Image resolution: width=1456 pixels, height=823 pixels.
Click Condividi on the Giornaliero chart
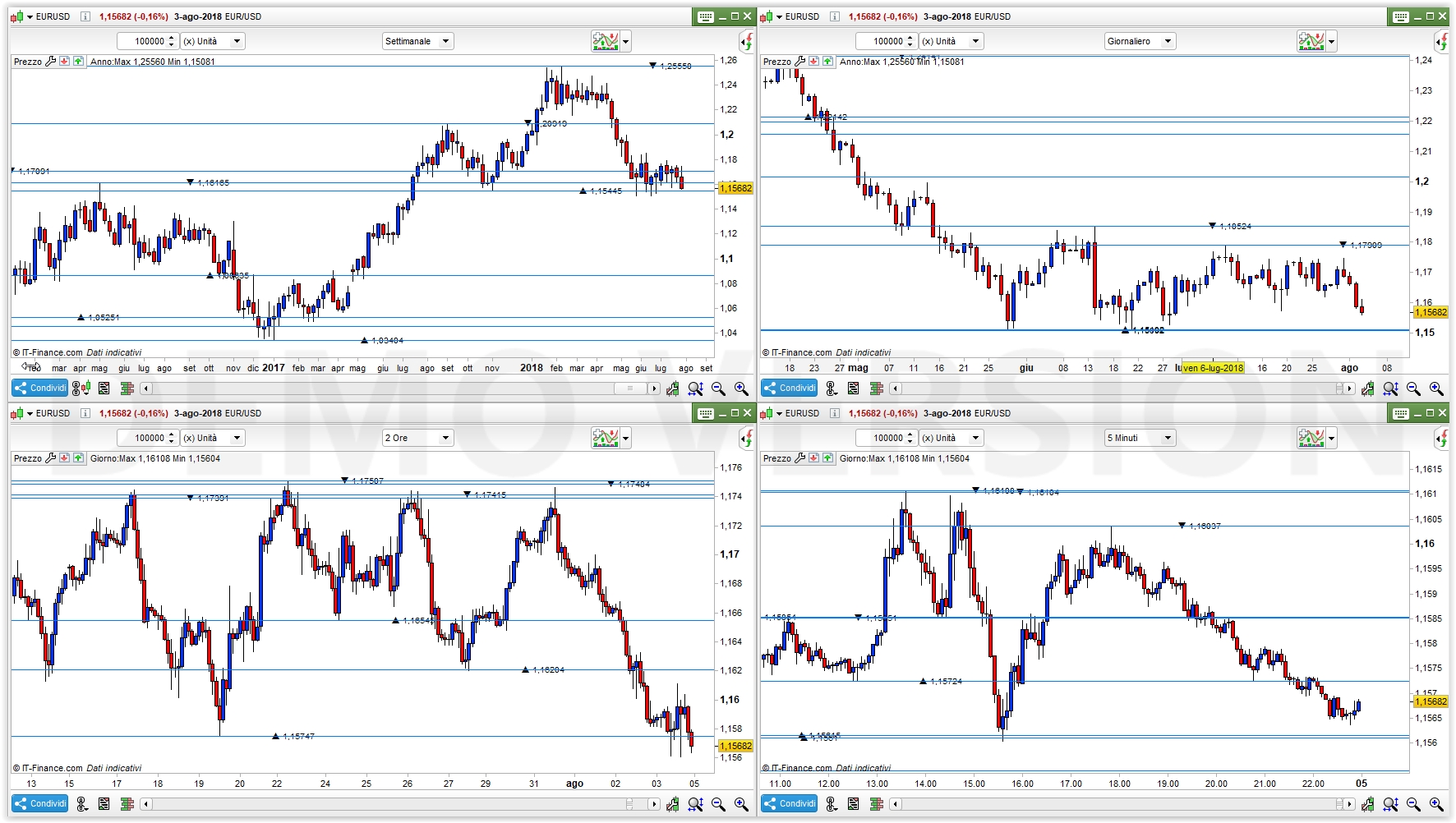pyautogui.click(x=790, y=389)
